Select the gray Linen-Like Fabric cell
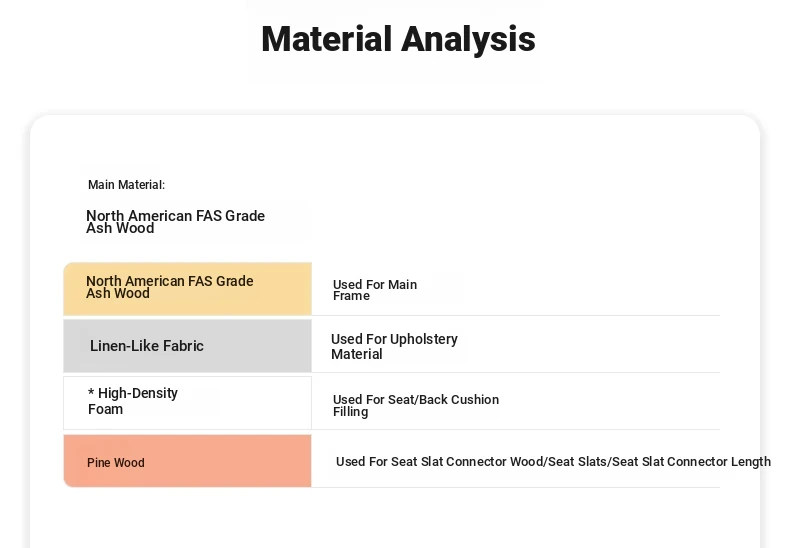790x548 pixels. point(187,346)
